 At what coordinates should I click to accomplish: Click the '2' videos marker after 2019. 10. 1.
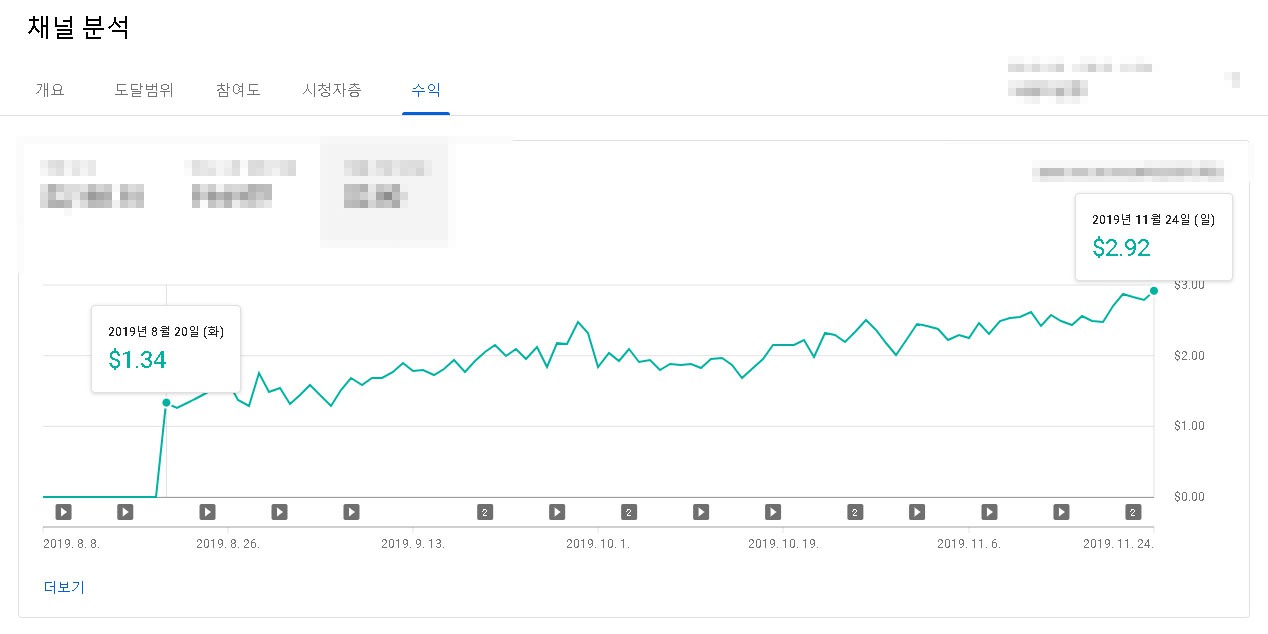point(629,512)
